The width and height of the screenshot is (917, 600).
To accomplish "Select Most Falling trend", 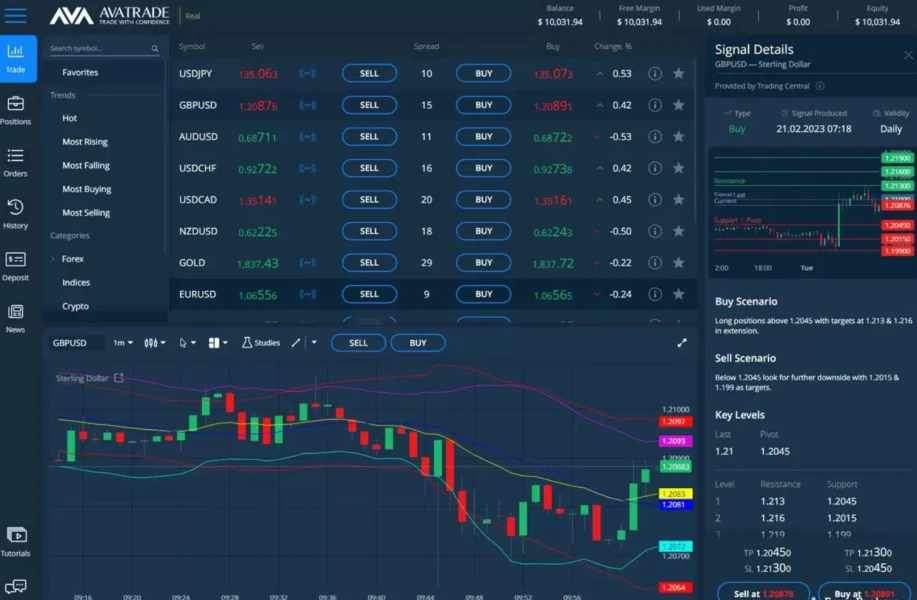I will point(86,165).
